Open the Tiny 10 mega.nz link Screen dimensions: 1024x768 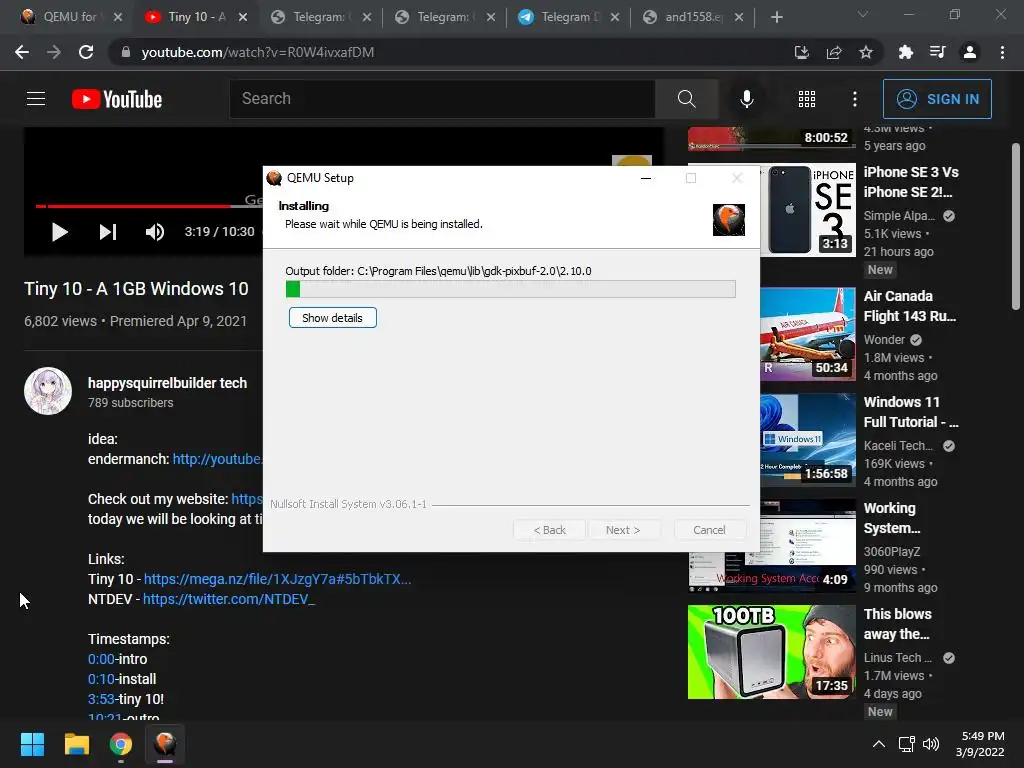tap(277, 579)
